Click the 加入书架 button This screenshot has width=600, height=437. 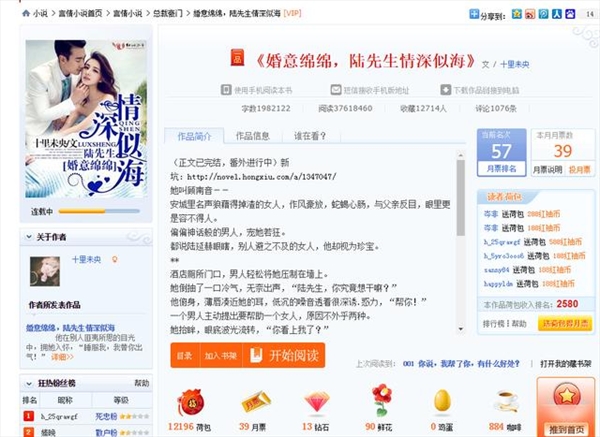pos(221,355)
